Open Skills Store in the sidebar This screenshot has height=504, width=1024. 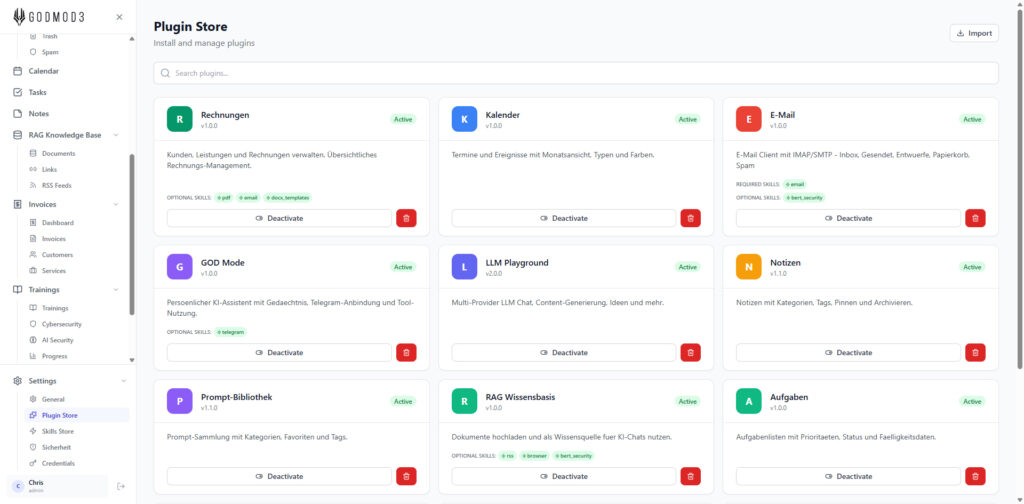pos(58,431)
